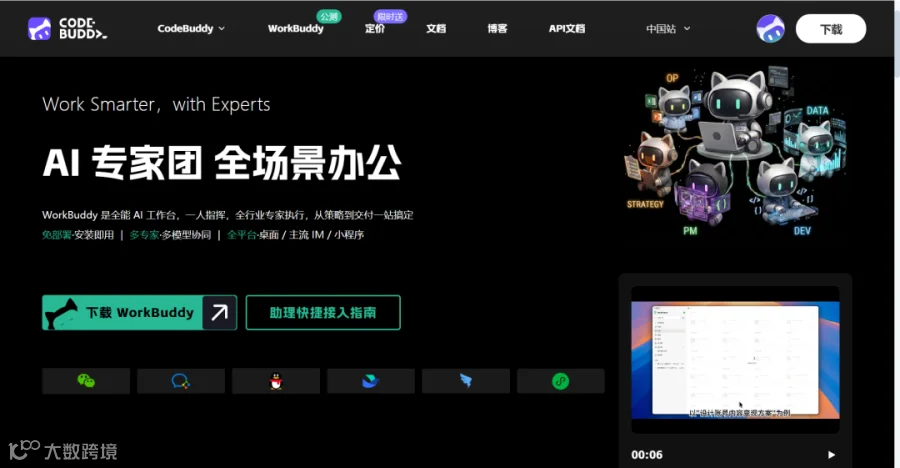Select the WeChat icon tile

pyautogui.click(x=86, y=381)
